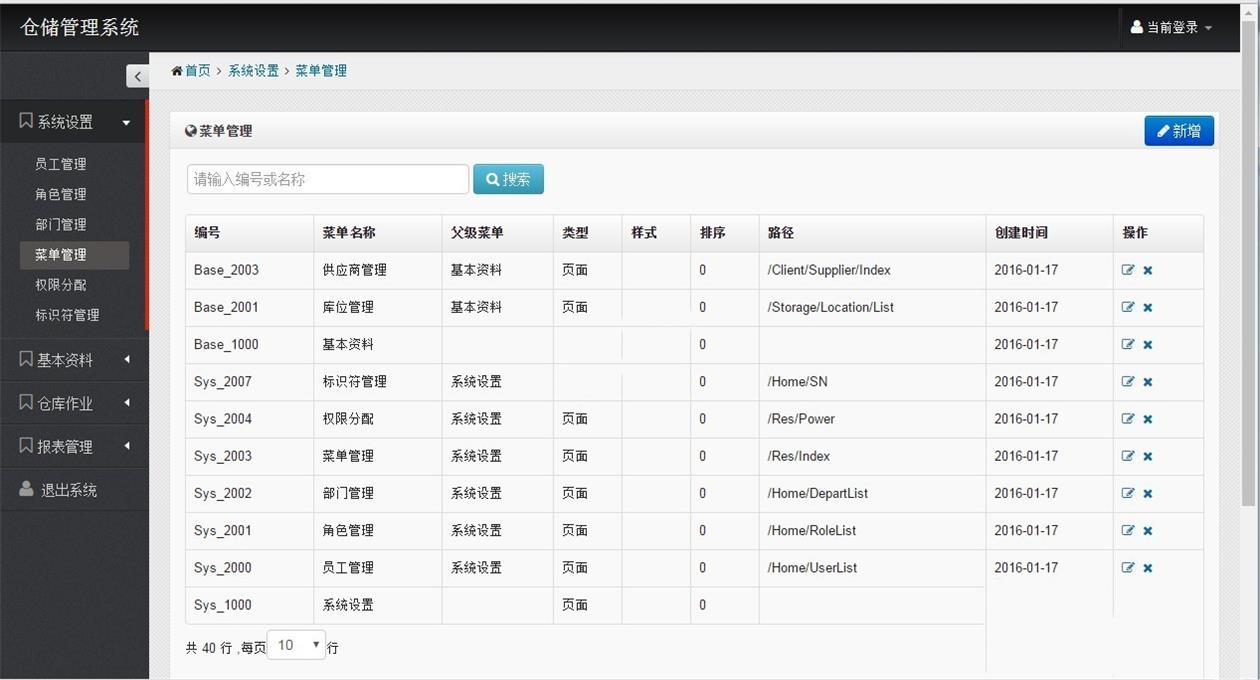The height and width of the screenshot is (680, 1260).
Task: Click 退出系统 to log out
Action: point(75,490)
